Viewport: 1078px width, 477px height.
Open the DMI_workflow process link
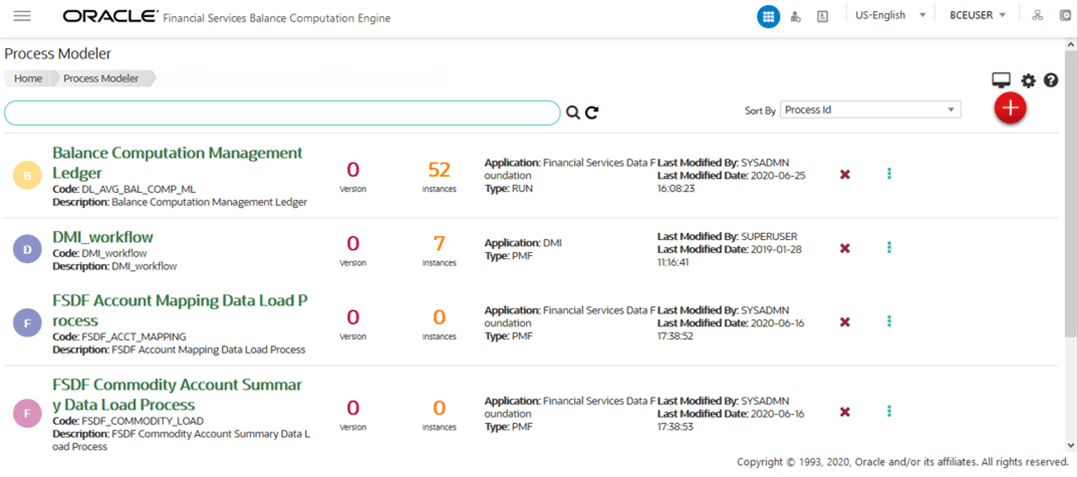[103, 237]
